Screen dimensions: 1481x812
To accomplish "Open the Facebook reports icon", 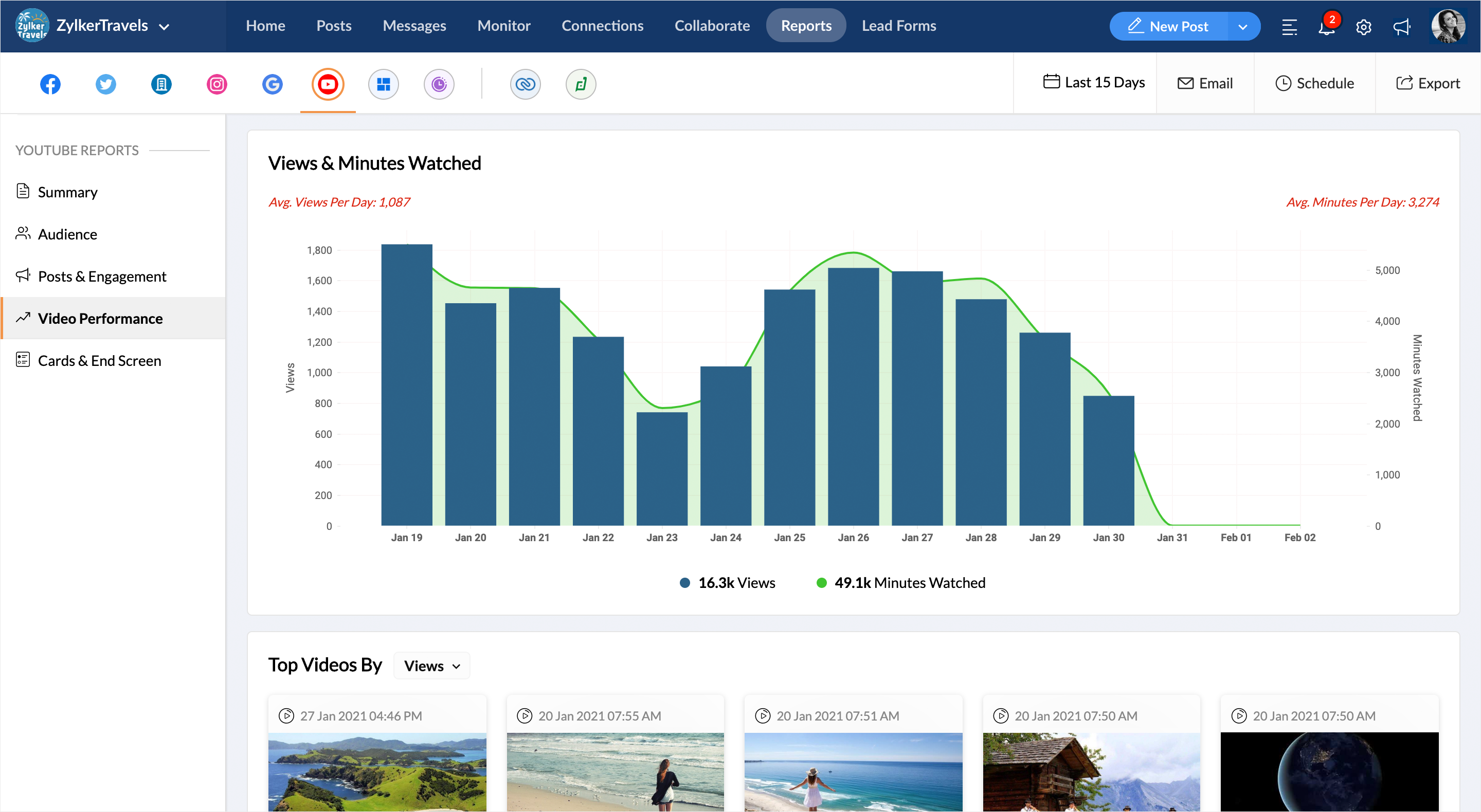I will pyautogui.click(x=50, y=84).
